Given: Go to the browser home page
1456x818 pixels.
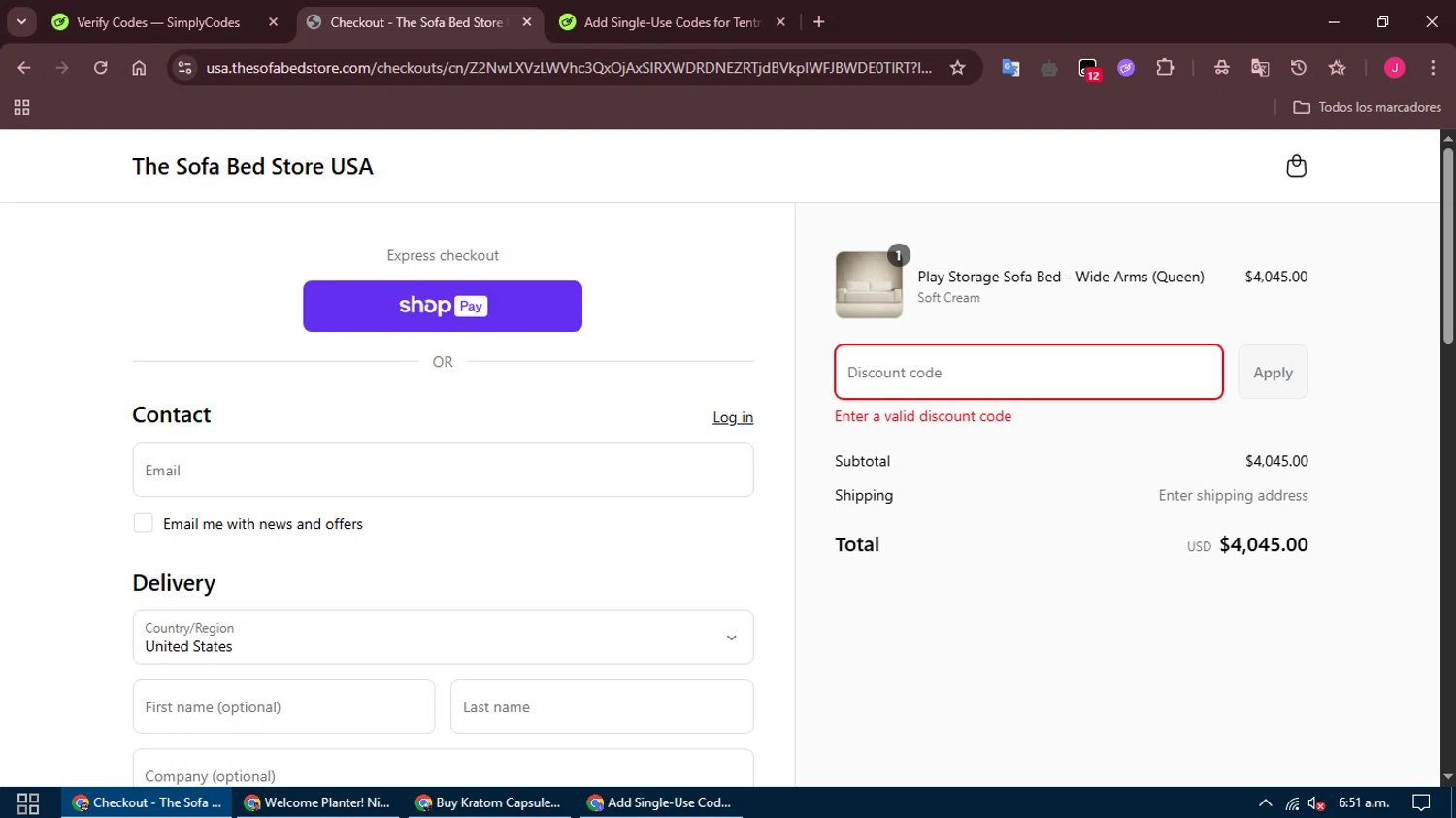Looking at the screenshot, I should [x=139, y=67].
